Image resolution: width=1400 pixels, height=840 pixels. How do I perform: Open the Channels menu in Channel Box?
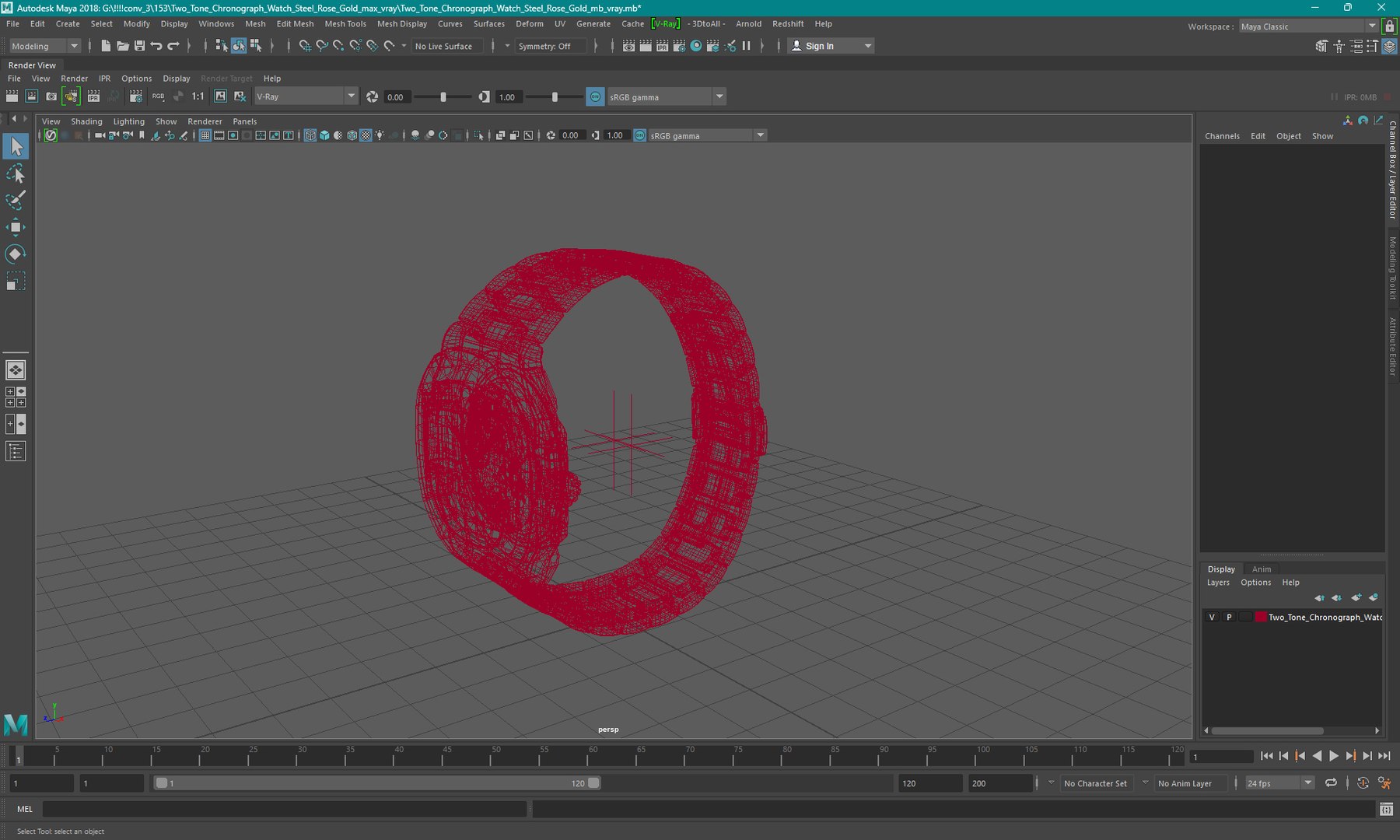[x=1222, y=136]
